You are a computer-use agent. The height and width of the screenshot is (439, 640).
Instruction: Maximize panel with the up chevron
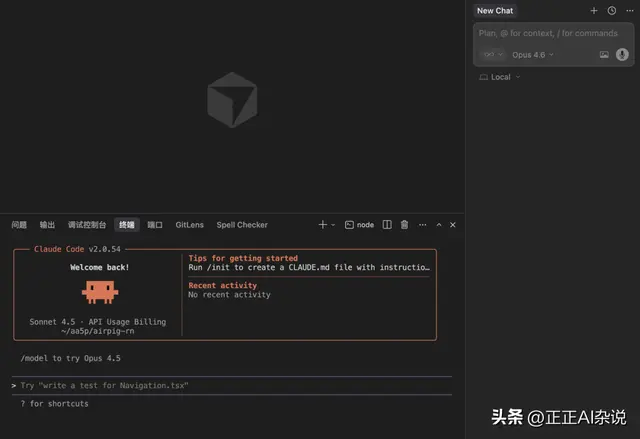tap(439, 225)
